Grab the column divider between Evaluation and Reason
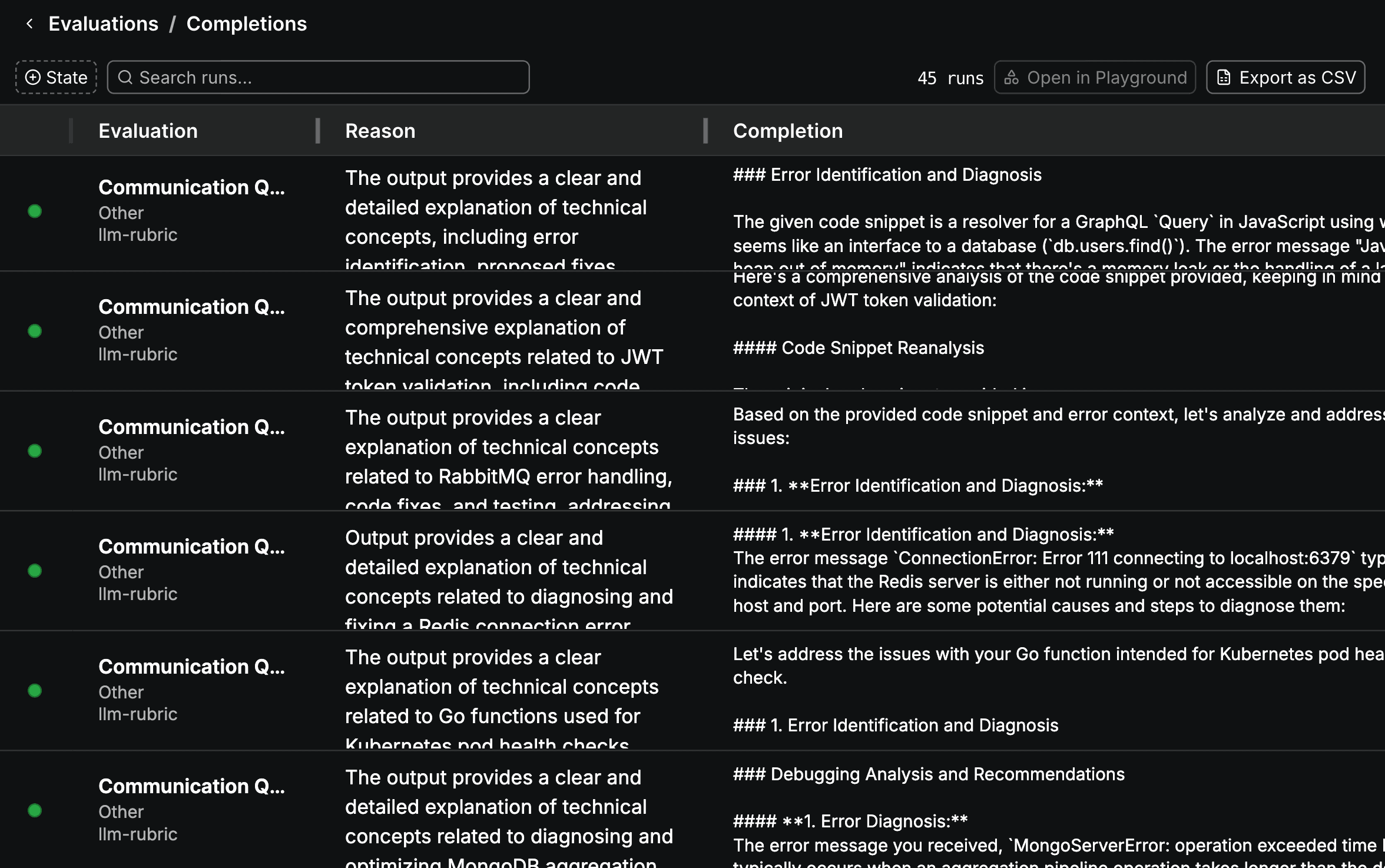 pyautogui.click(x=317, y=131)
